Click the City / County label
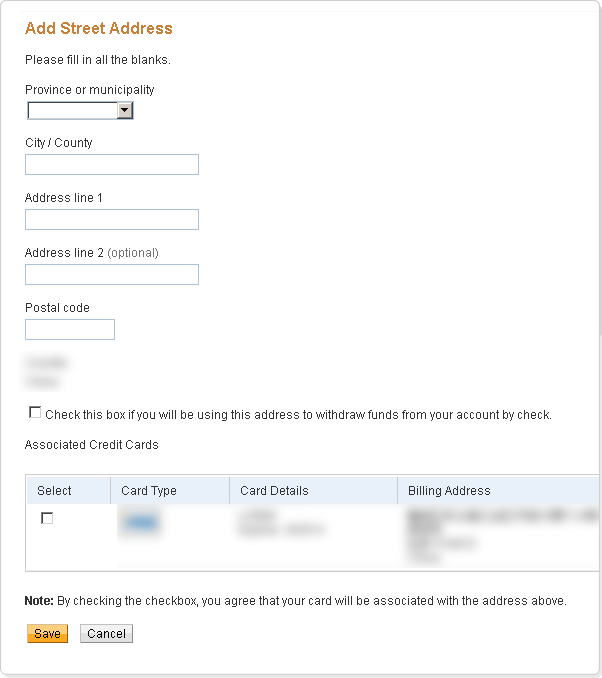Screen dimensions: 602x678 tap(59, 143)
